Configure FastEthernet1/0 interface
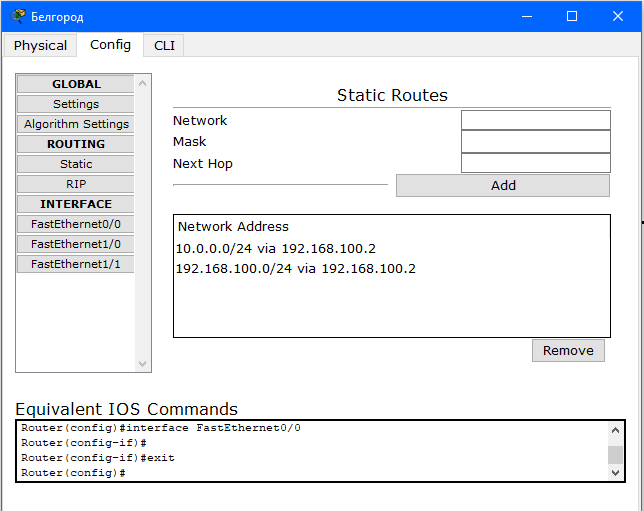The image size is (644, 511). [76, 244]
